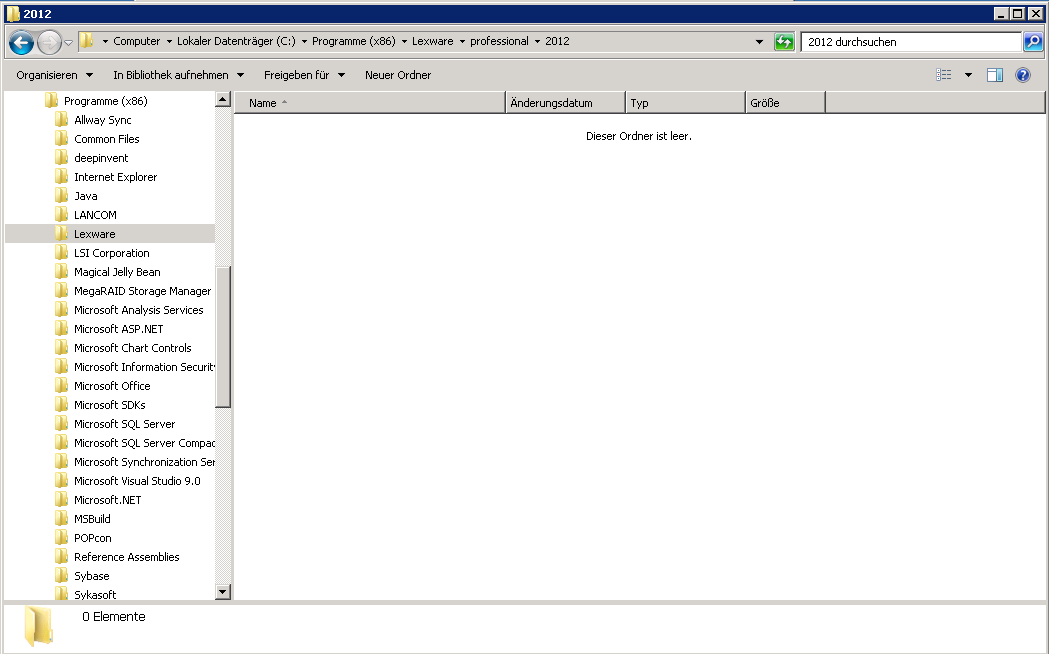Expand dropdown arrow after Computer breadcrumb
Image resolution: width=1049 pixels, height=654 pixels.
(169, 41)
